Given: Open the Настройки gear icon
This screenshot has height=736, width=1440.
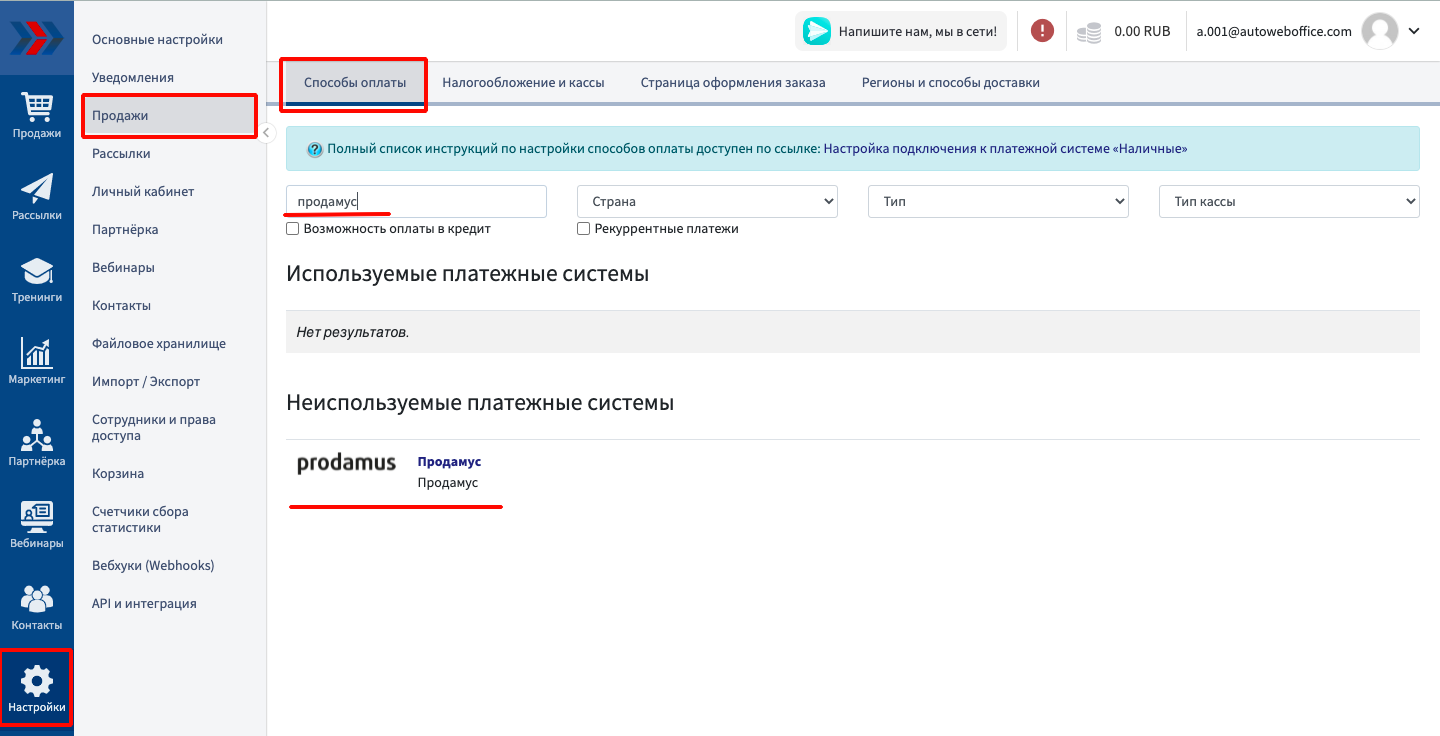Looking at the screenshot, I should pos(37,681).
